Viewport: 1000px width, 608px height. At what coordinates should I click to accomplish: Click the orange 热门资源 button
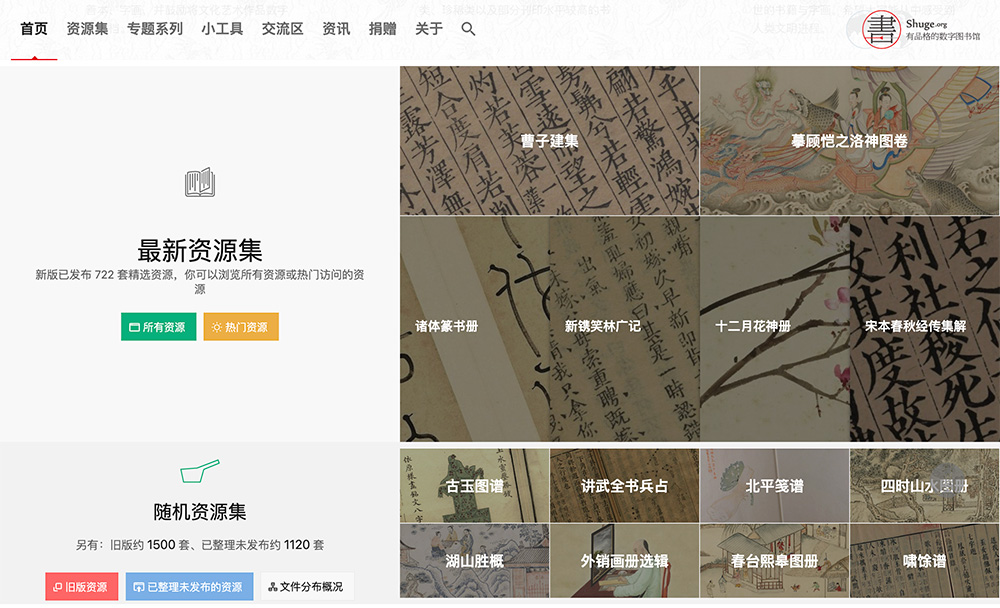click(240, 326)
